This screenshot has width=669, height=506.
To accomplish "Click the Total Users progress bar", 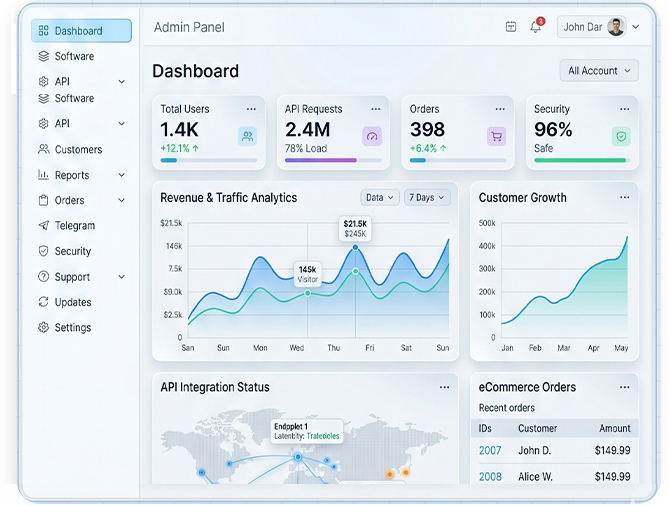I will [x=209, y=160].
